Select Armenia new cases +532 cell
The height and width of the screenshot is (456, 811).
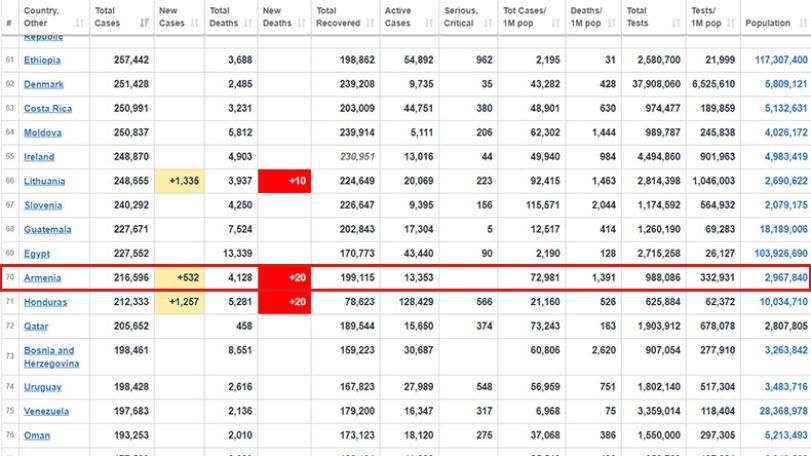pos(179,278)
